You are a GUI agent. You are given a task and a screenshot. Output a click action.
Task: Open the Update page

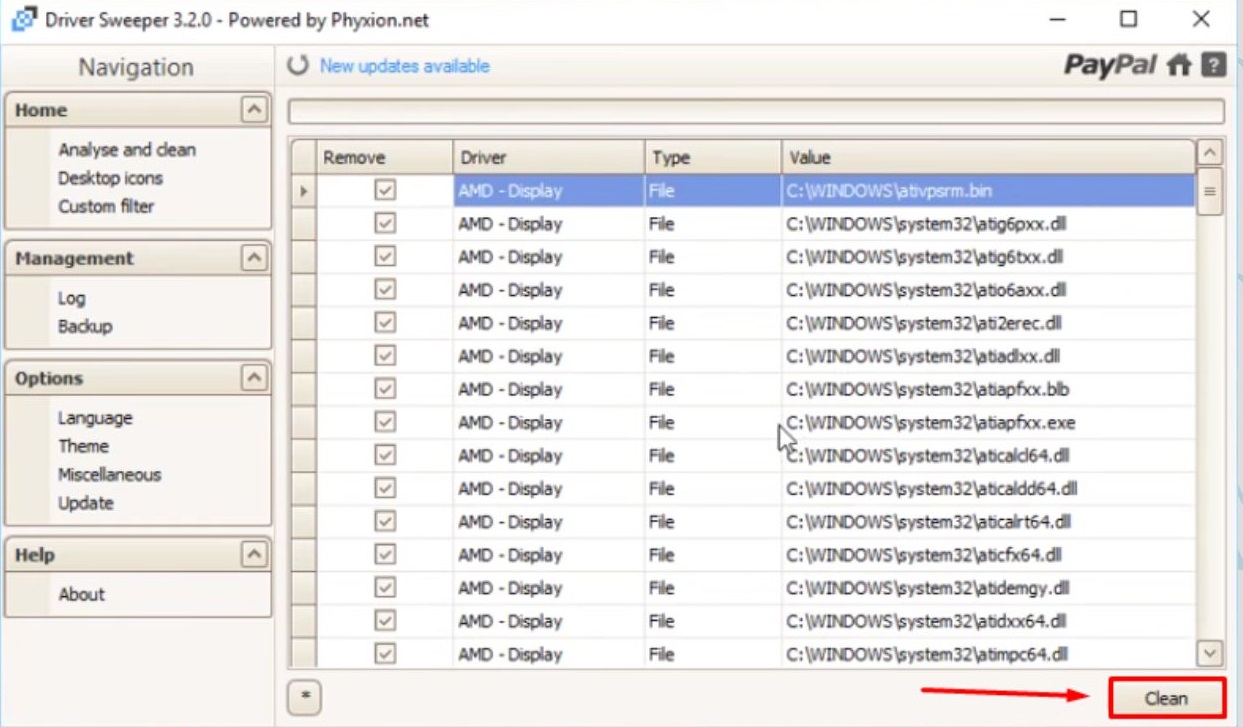pos(86,503)
